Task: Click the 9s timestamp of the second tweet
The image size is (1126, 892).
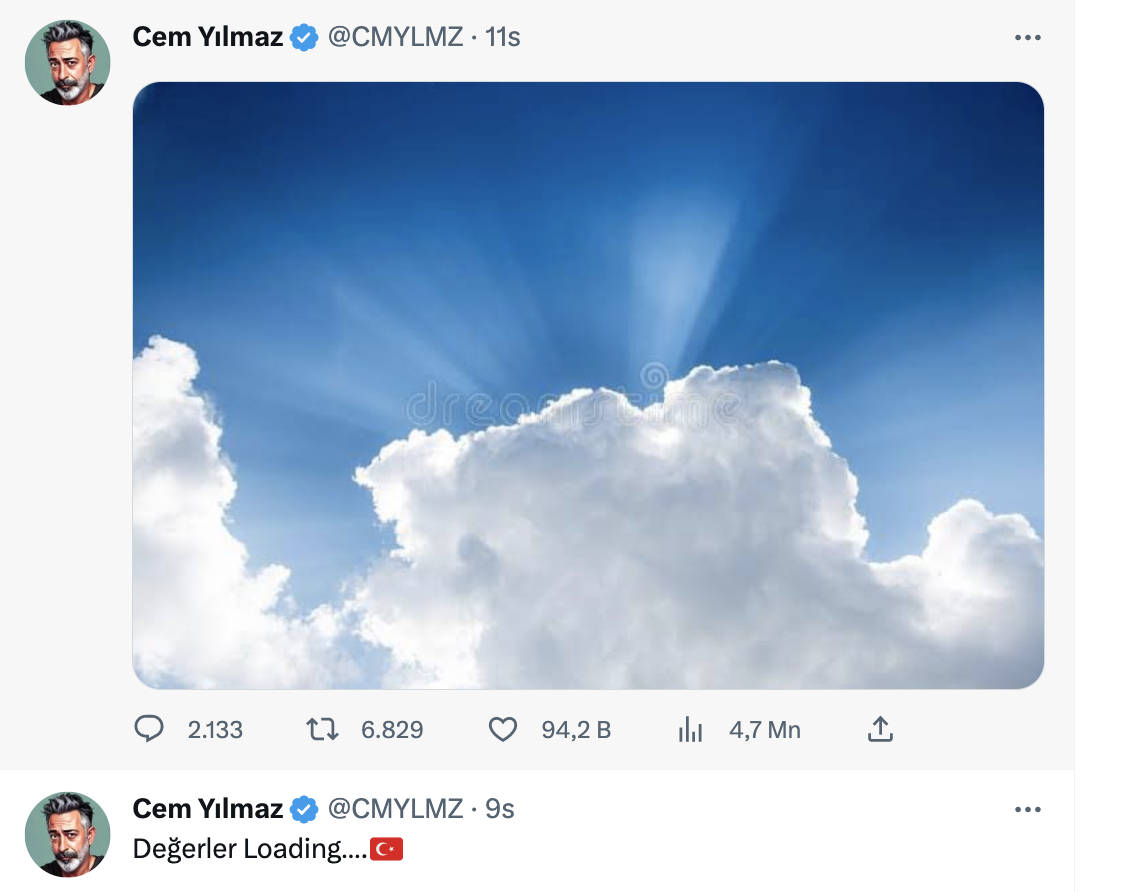Action: pos(500,809)
